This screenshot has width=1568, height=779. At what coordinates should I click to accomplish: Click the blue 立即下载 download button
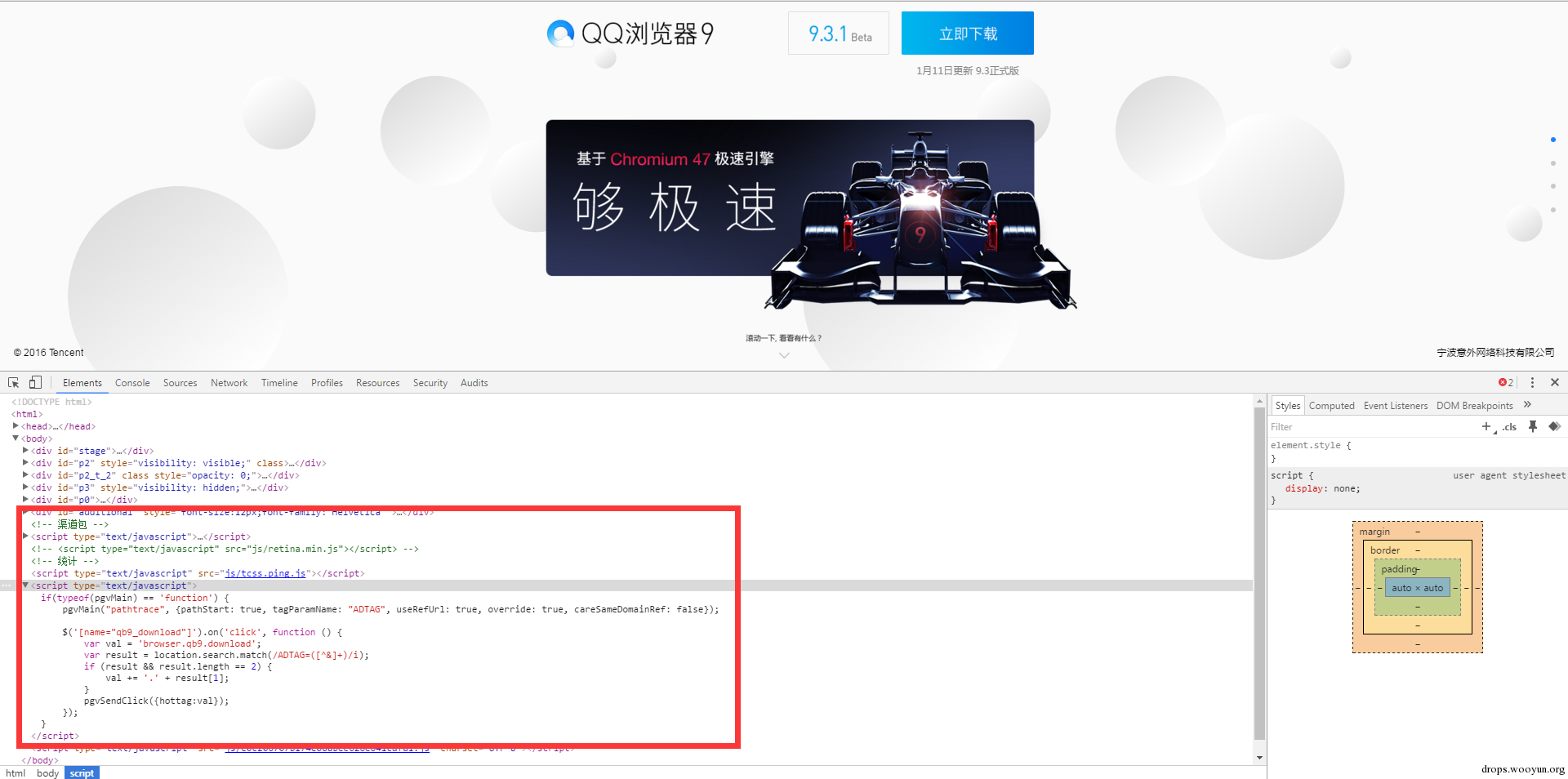tap(968, 33)
